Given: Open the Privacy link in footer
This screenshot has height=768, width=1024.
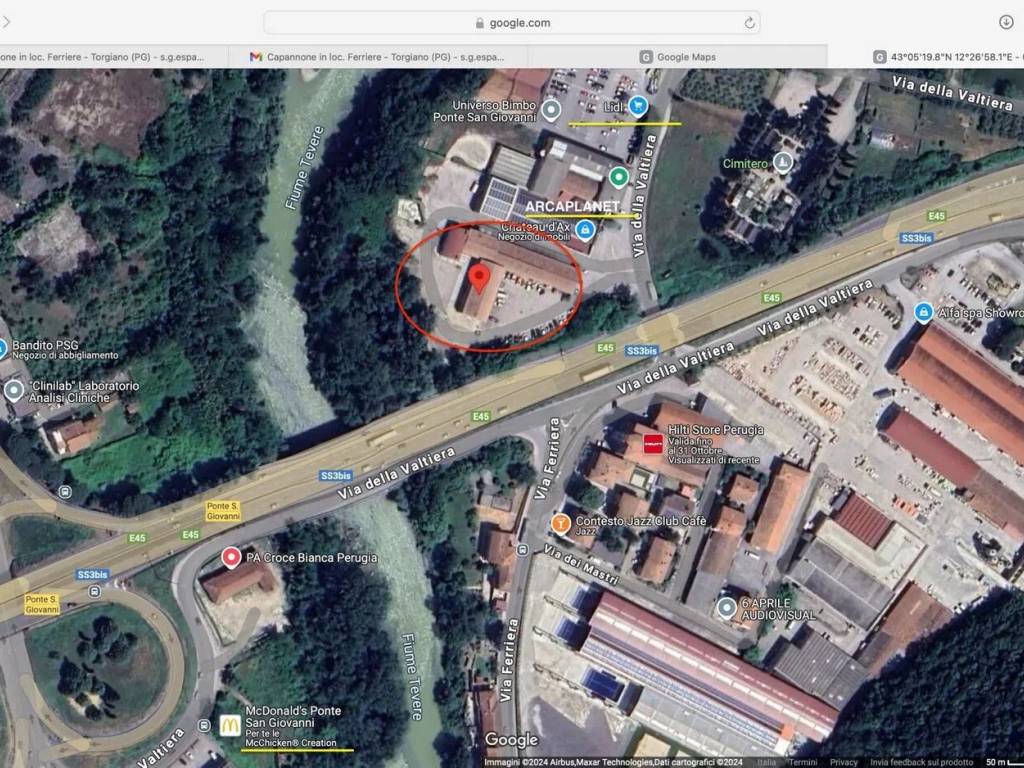Looking at the screenshot, I should click(843, 762).
